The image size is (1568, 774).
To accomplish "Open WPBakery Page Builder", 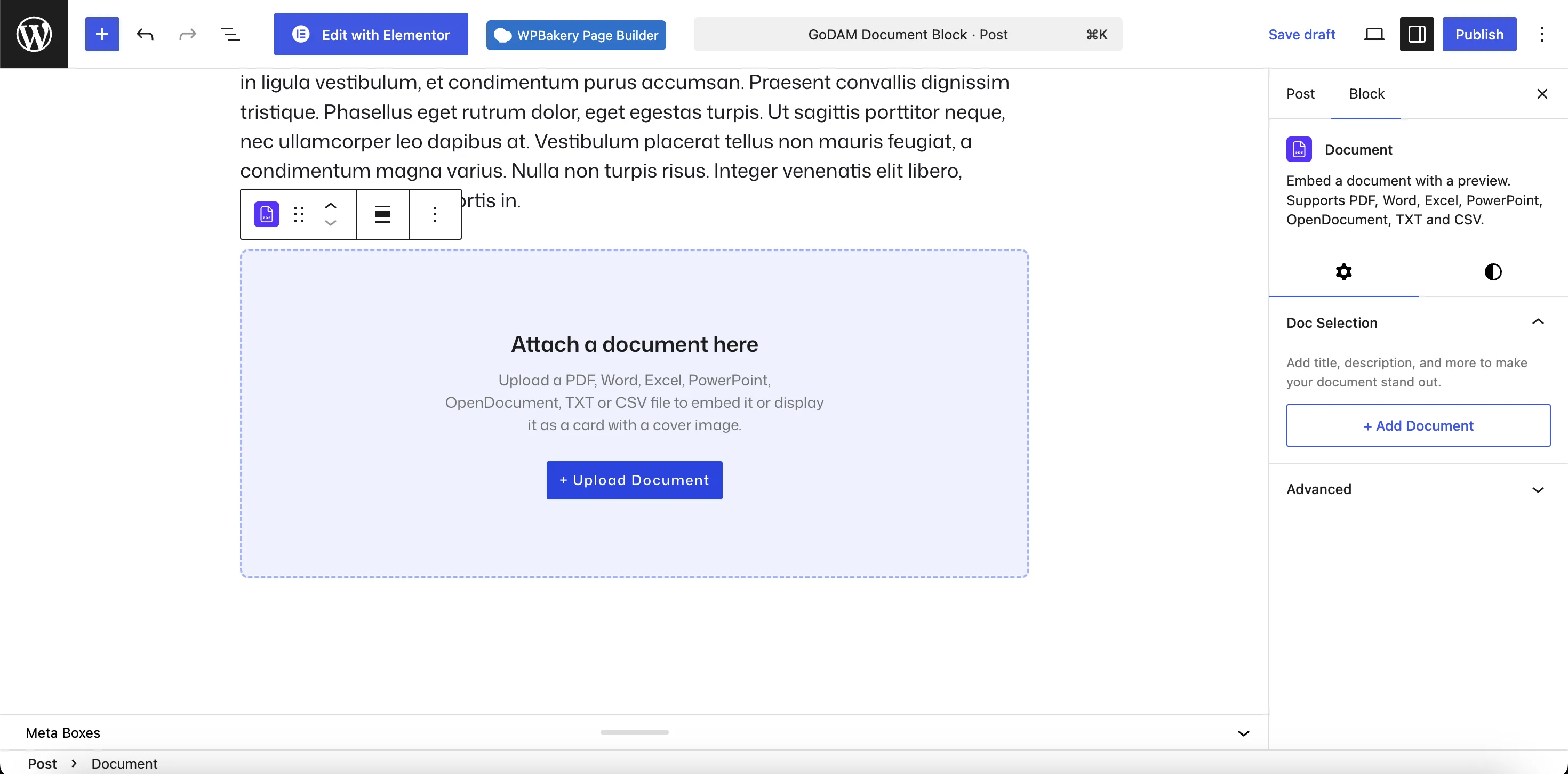I will click(576, 35).
